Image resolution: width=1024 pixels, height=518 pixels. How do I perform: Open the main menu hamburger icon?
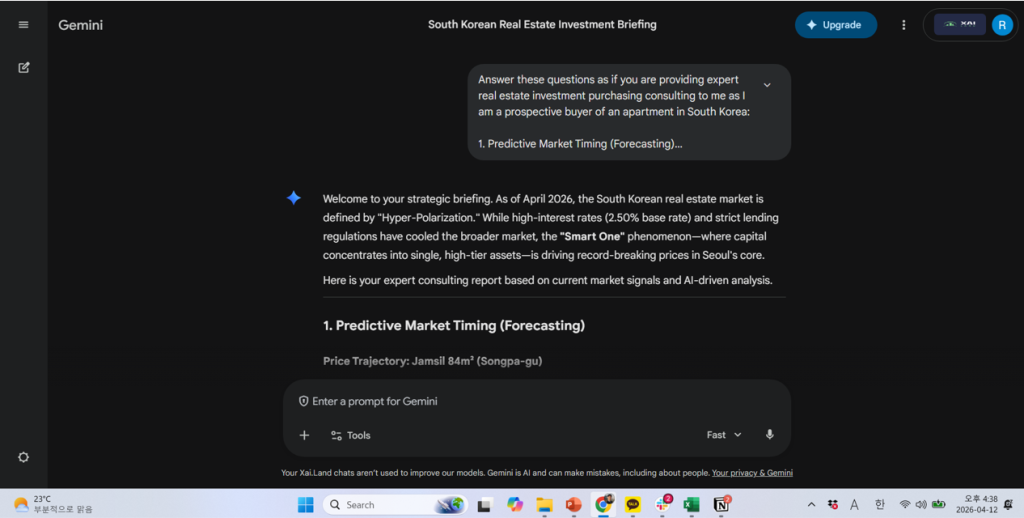coord(23,25)
